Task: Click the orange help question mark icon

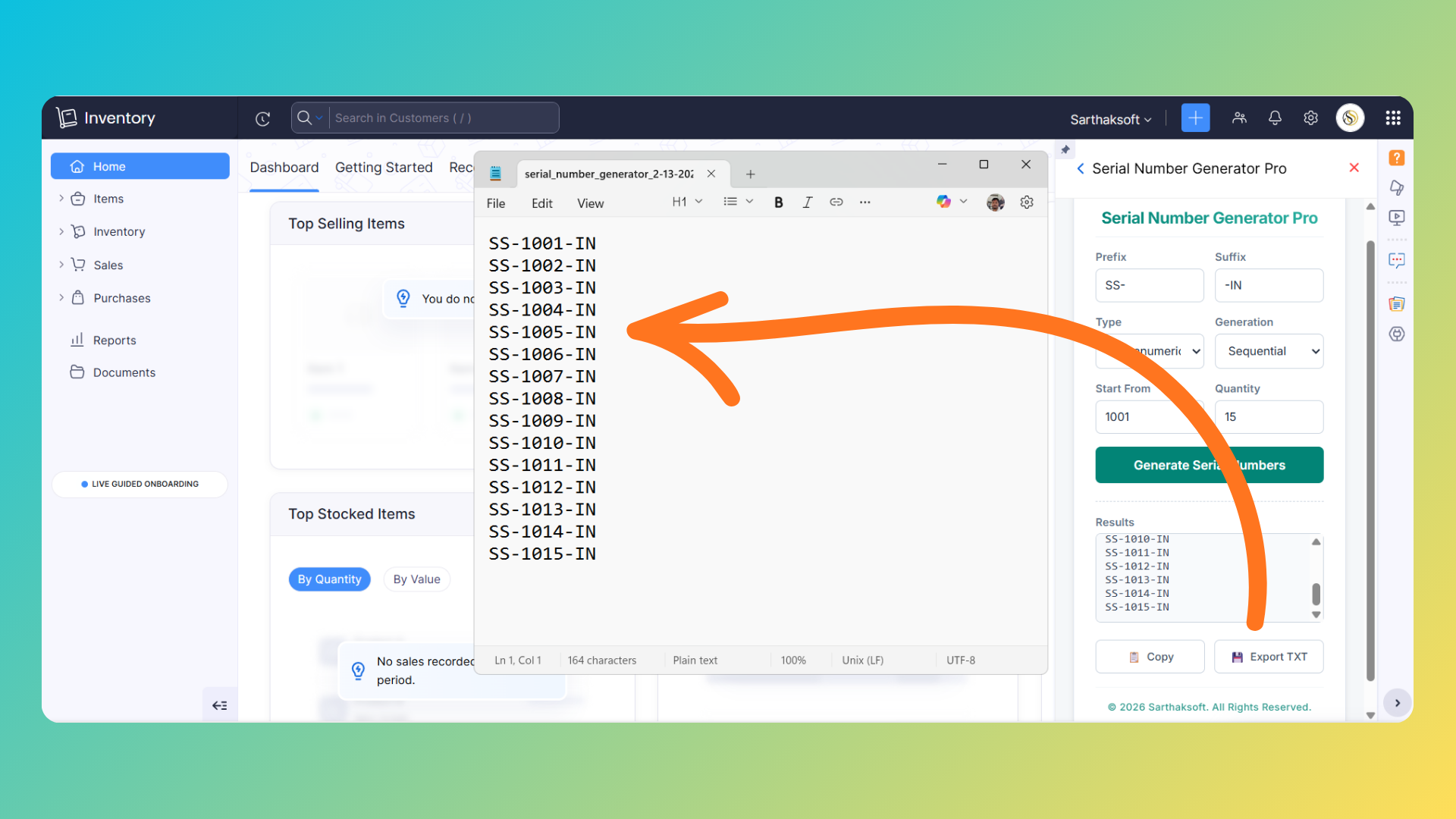Action: tap(1396, 158)
